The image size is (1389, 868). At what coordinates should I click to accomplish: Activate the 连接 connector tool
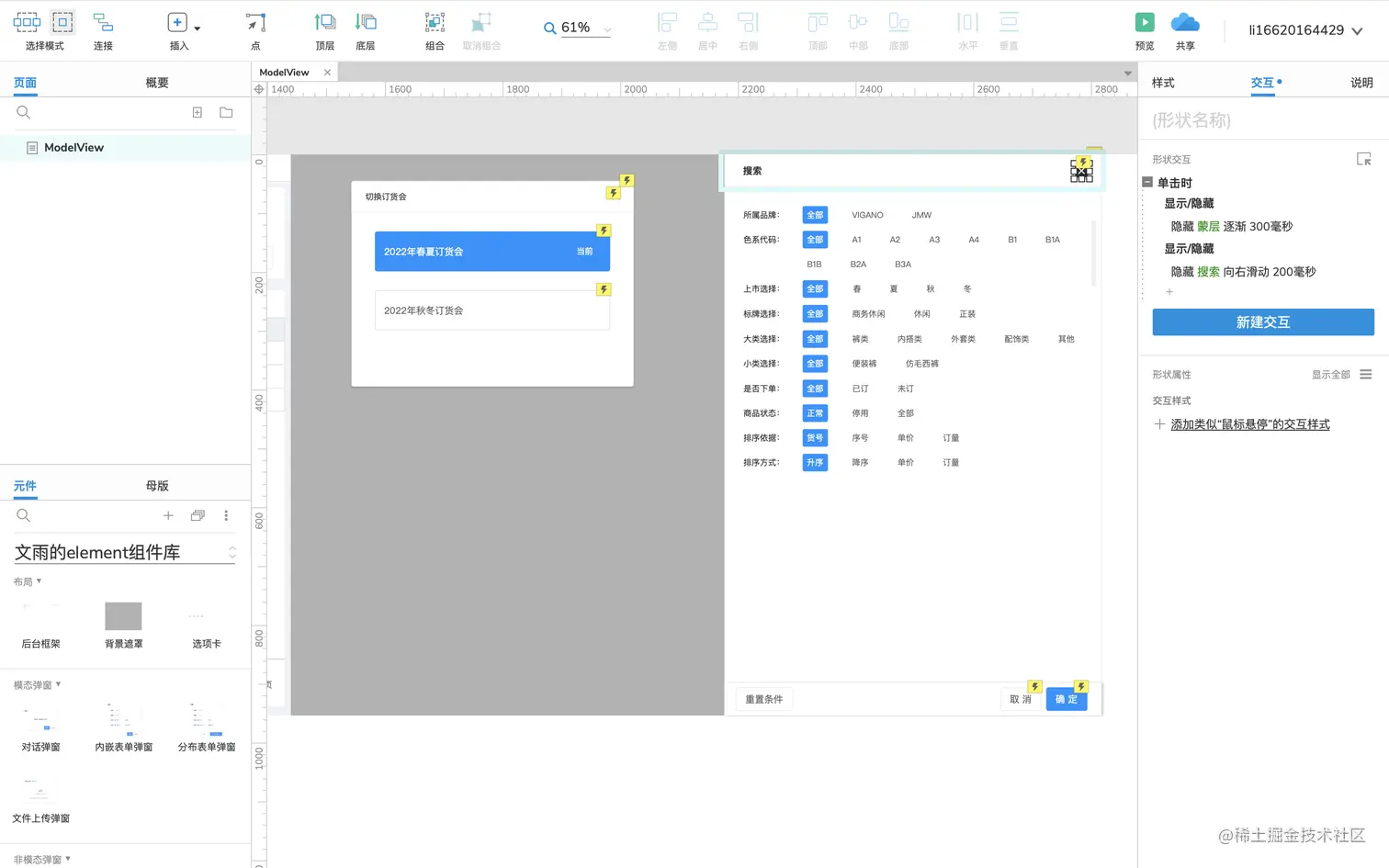[x=103, y=22]
